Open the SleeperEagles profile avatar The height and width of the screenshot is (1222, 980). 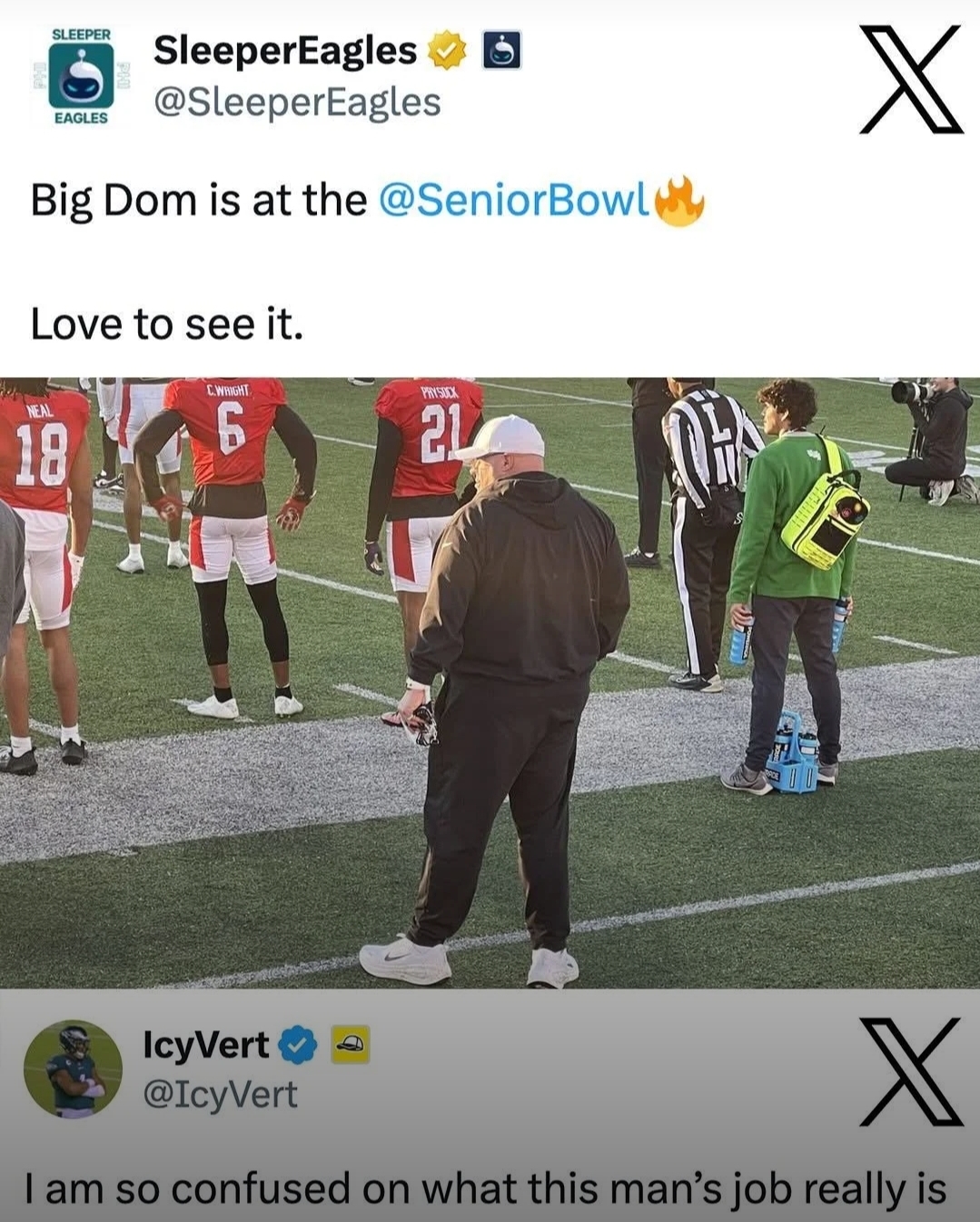(81, 78)
